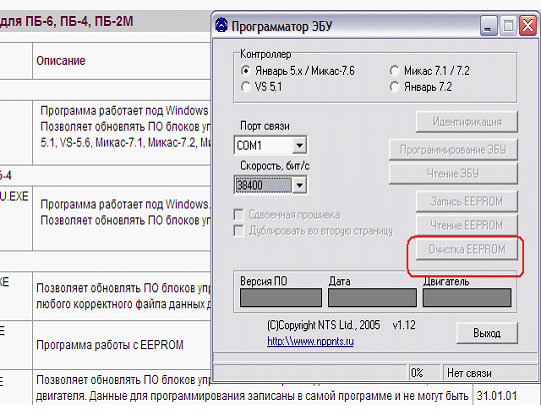Image resolution: width=541 pixels, height=419 pixels.
Task: Click the Запись EEPROM button
Action: point(467,201)
